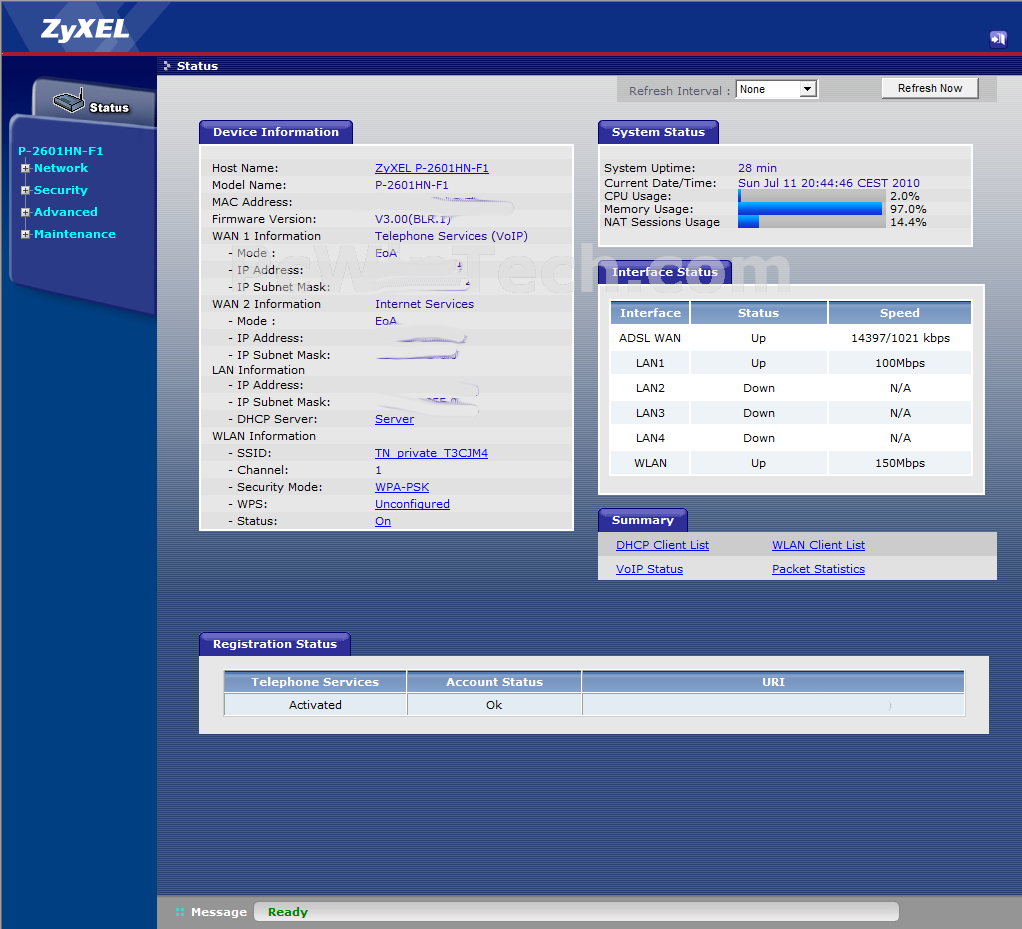Screen dimensions: 1022x929
Task: Open the VoIP Status link
Action: pyautogui.click(x=649, y=569)
